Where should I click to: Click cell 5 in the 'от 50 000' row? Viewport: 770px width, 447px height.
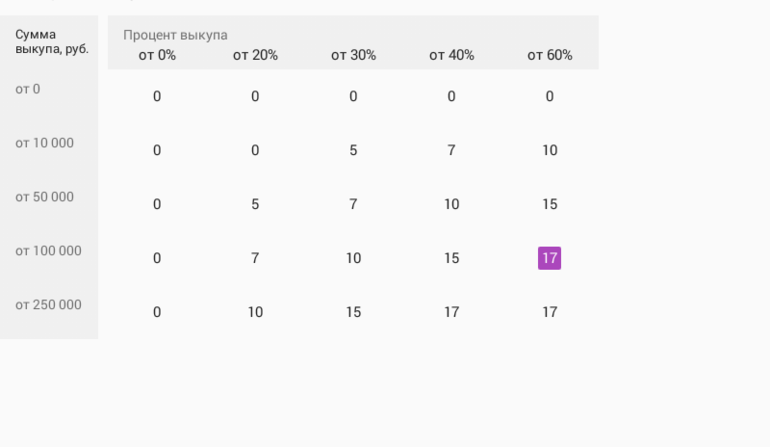(x=255, y=204)
